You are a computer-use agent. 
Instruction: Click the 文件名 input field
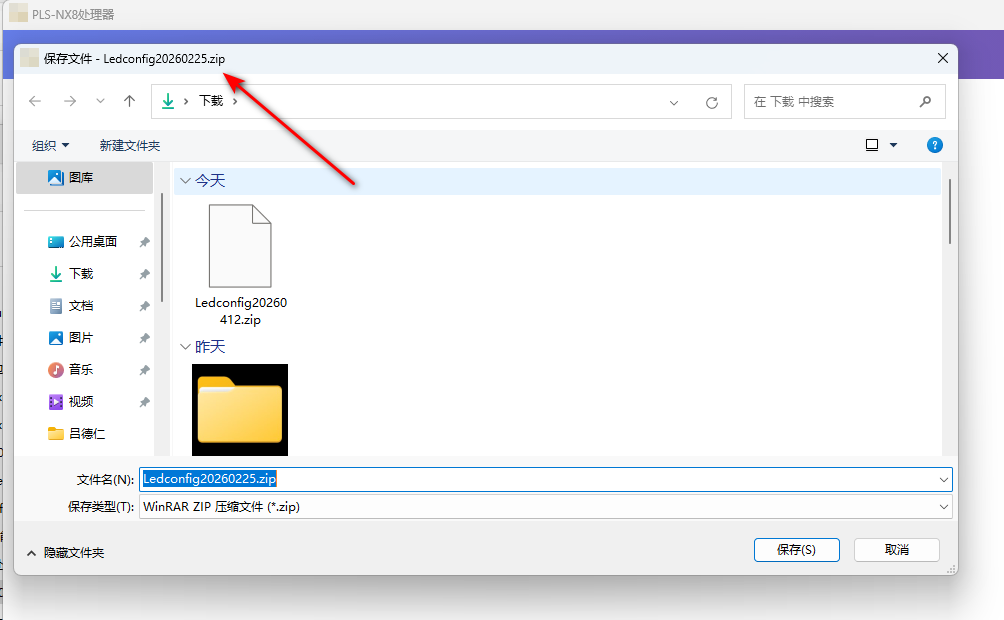click(x=537, y=479)
